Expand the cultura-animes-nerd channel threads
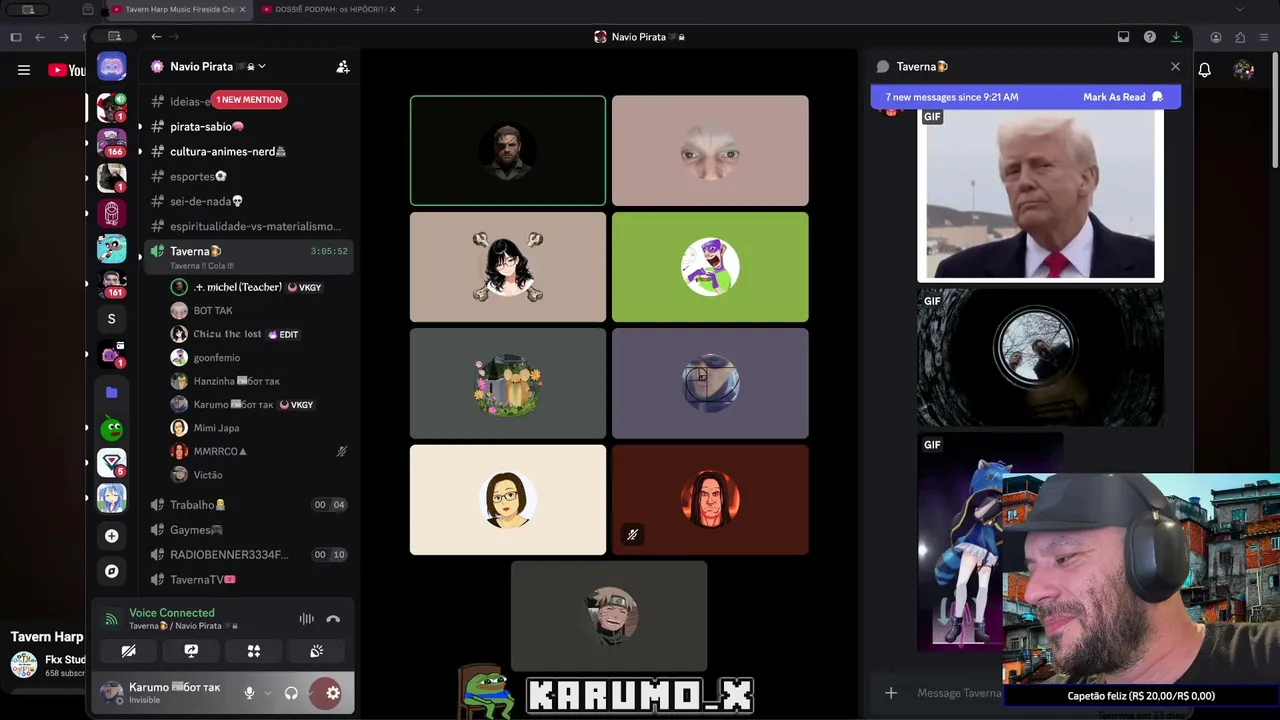This screenshot has height=720, width=1280. click(140, 152)
